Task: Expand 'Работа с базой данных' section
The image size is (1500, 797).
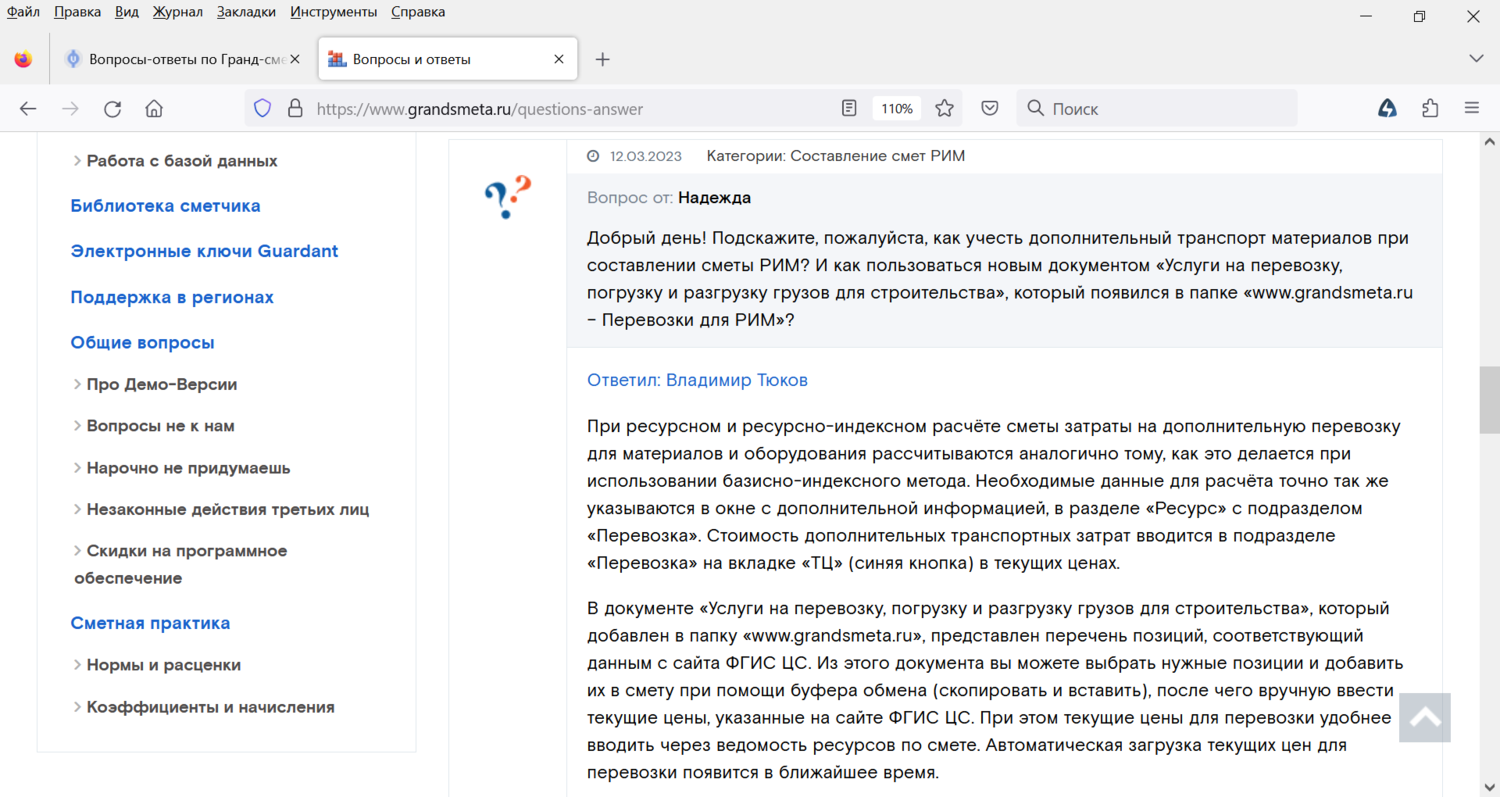Action: tap(181, 161)
